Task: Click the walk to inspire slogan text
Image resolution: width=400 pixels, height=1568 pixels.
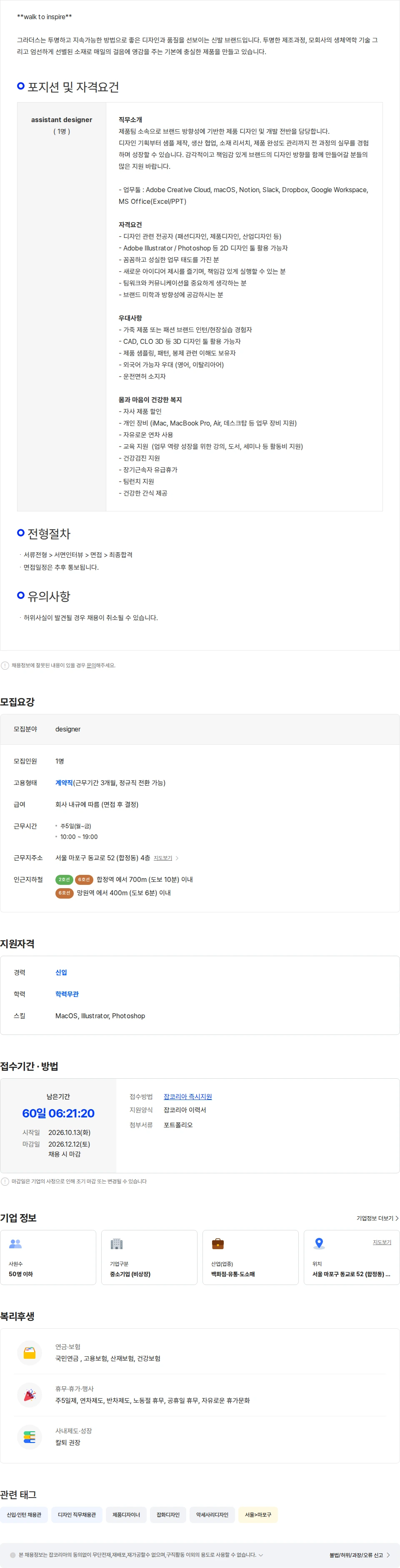Action: (45, 17)
